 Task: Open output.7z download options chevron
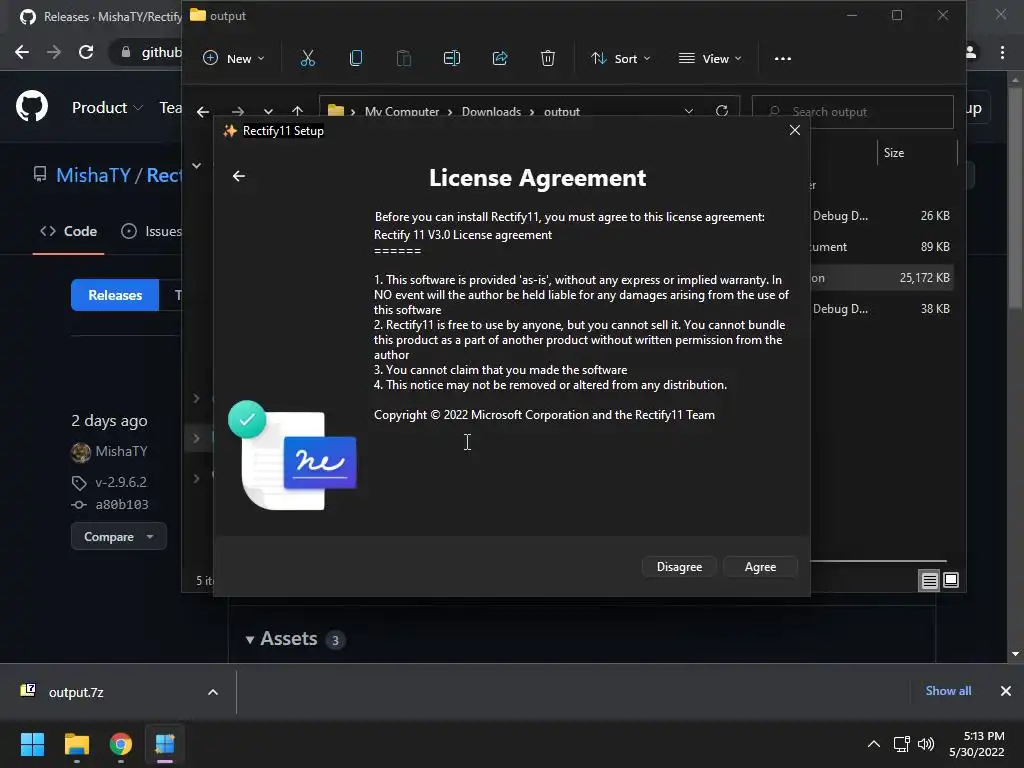pos(213,692)
